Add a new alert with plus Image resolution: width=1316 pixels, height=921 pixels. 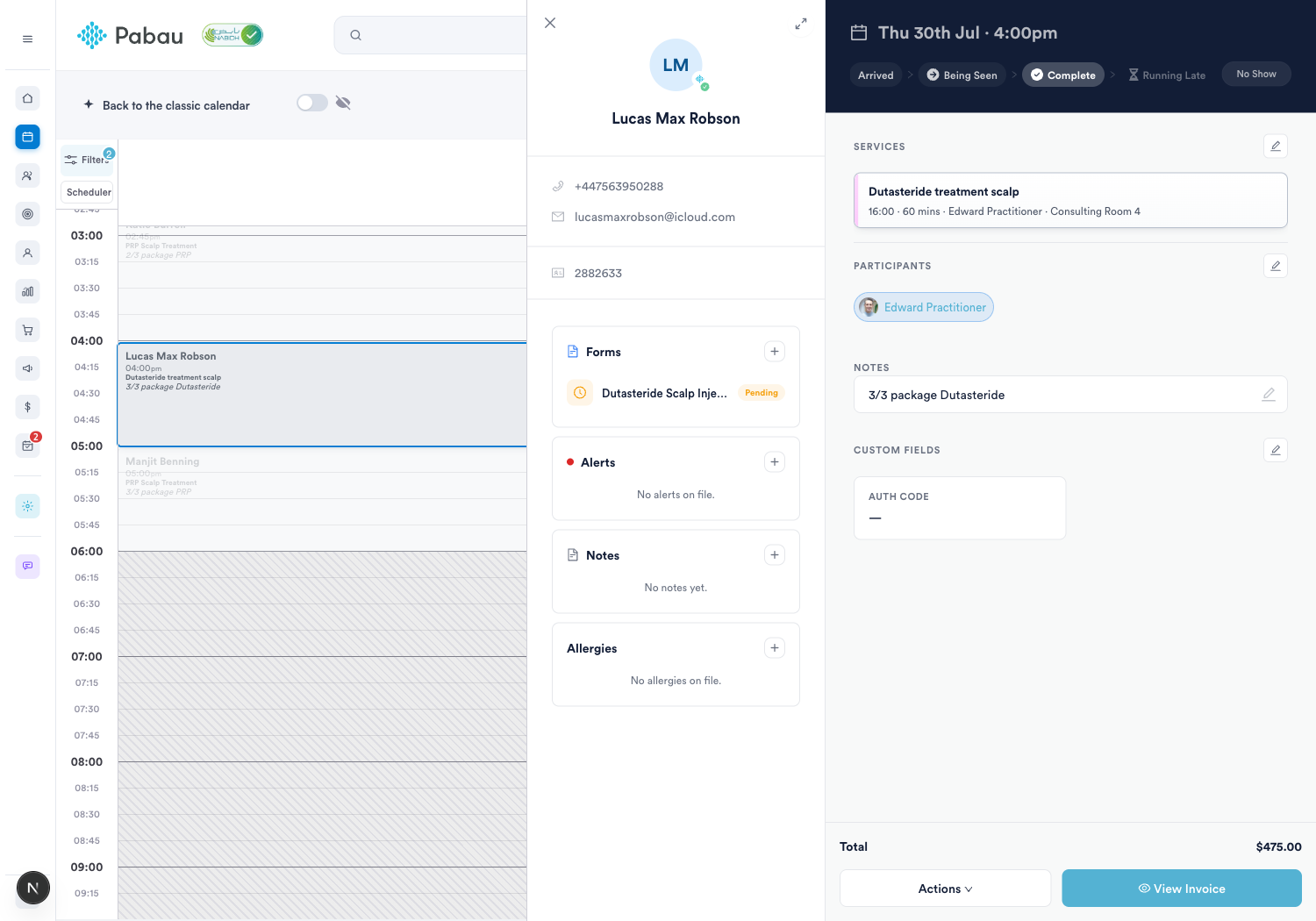[775, 462]
